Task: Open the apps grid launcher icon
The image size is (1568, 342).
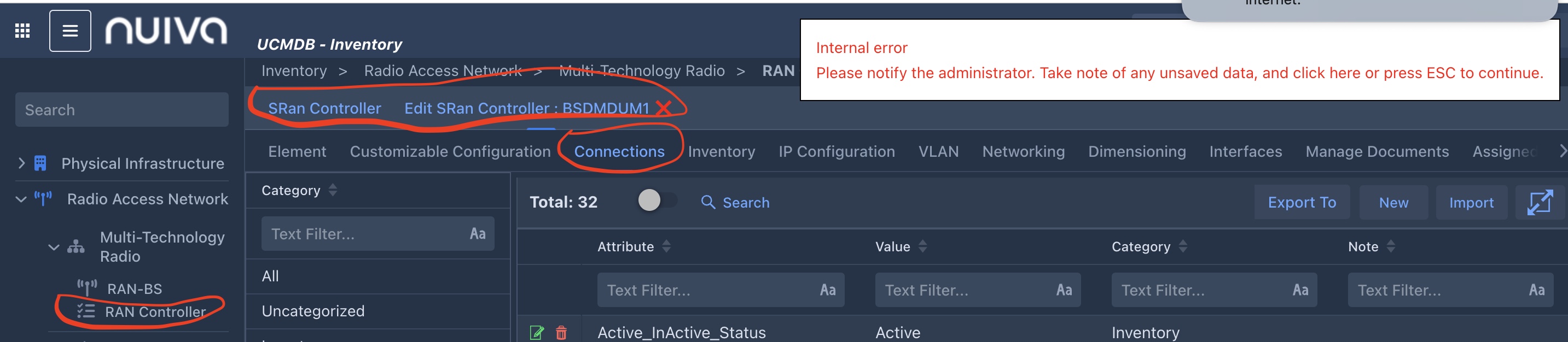Action: tap(22, 31)
